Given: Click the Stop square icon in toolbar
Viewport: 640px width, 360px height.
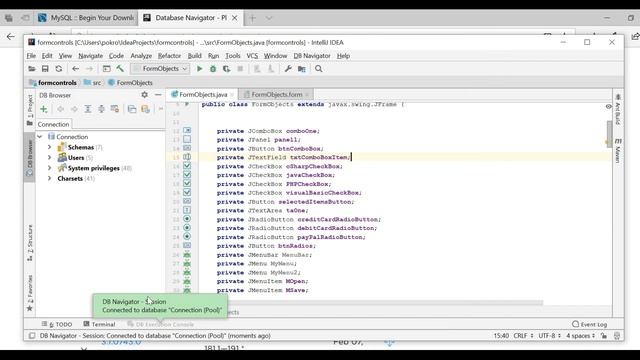Looking at the screenshot, I should (x=240, y=69).
